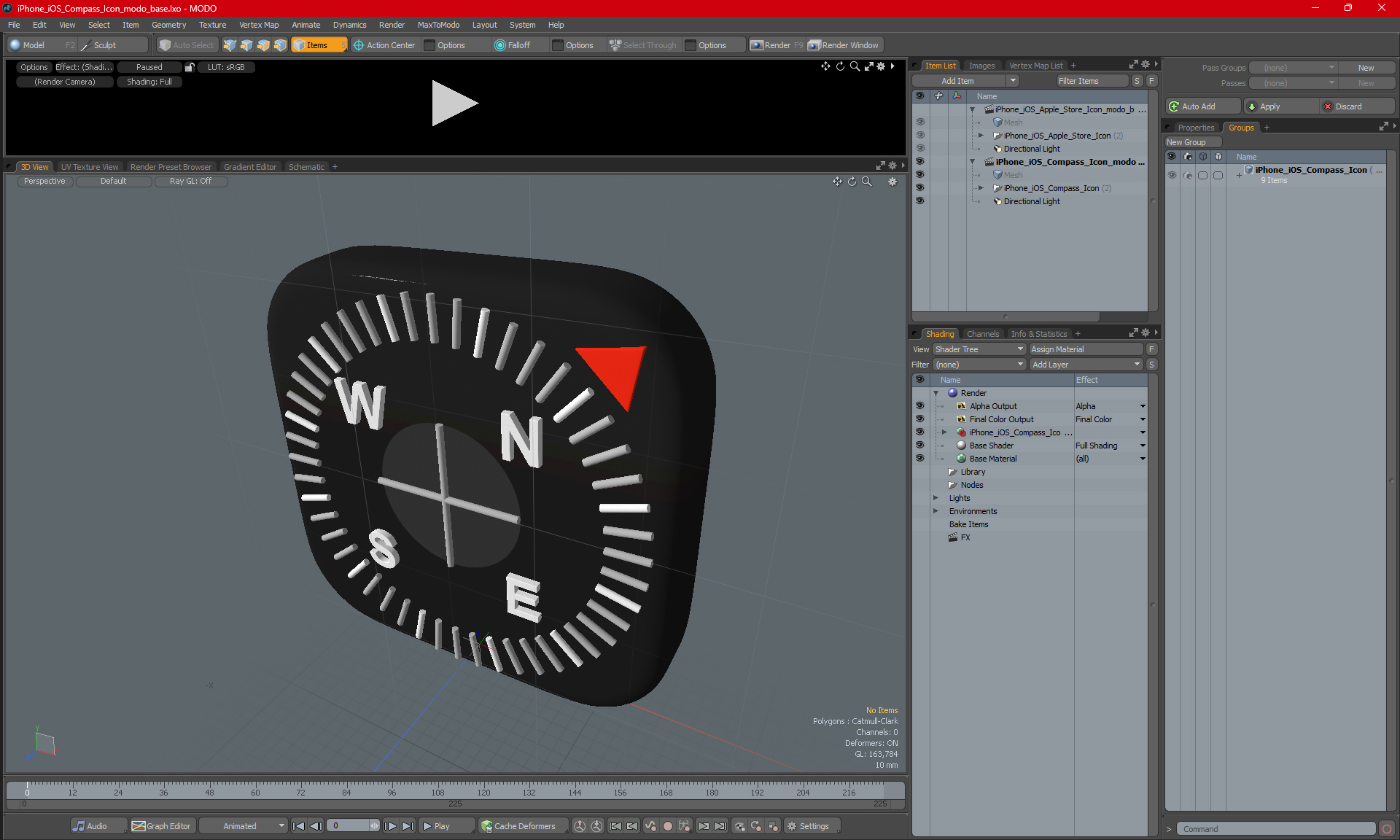Open the MaxToModo menu

pyautogui.click(x=438, y=25)
